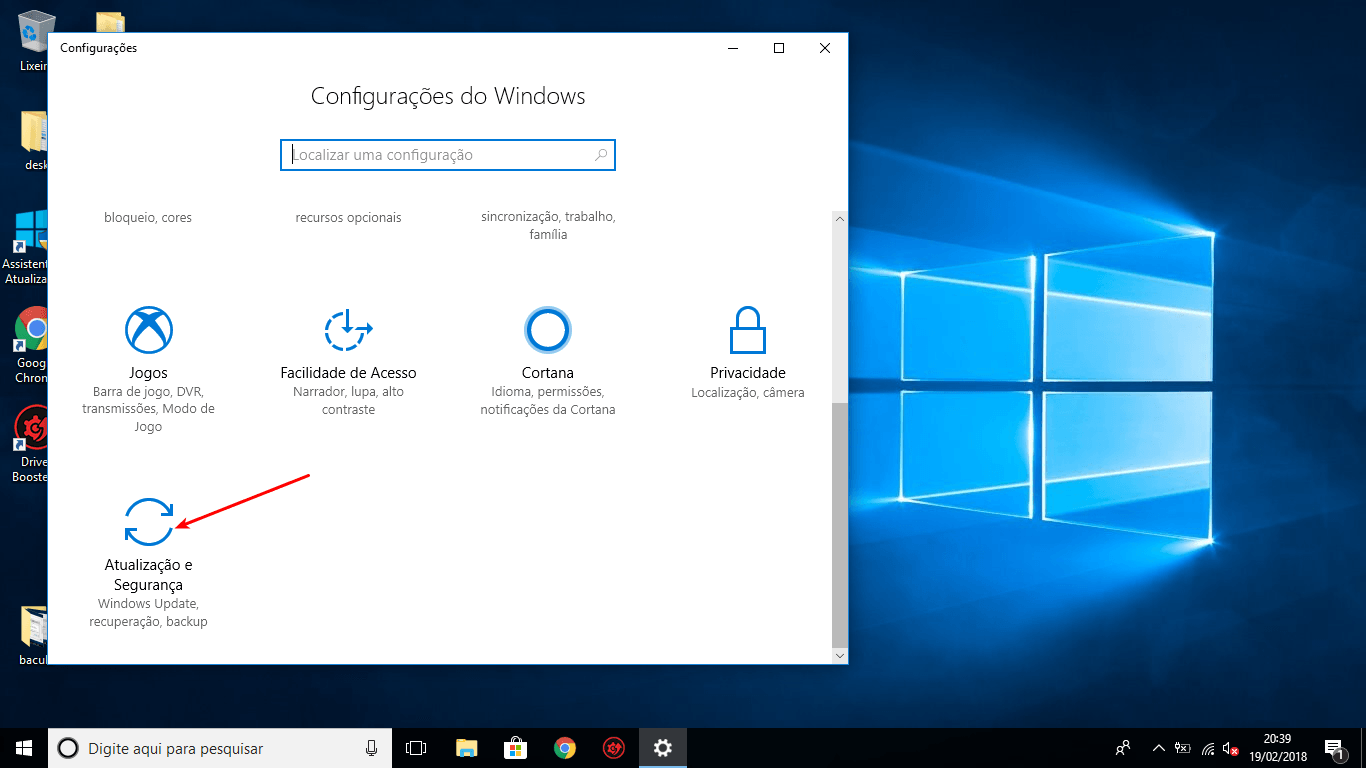Viewport: 1366px width, 768px height.
Task: Click the battery power tray icon
Action: pos(1183,748)
